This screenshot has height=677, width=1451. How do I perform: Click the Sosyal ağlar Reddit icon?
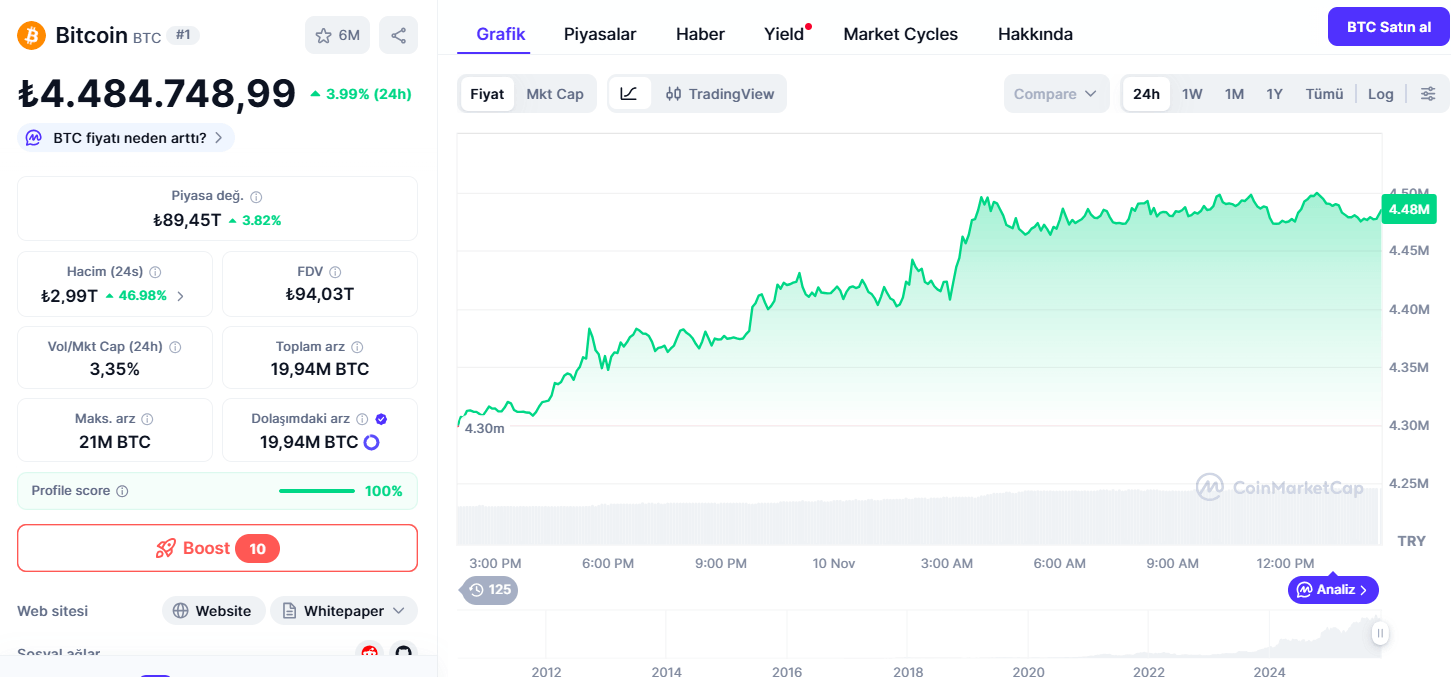pos(370,653)
